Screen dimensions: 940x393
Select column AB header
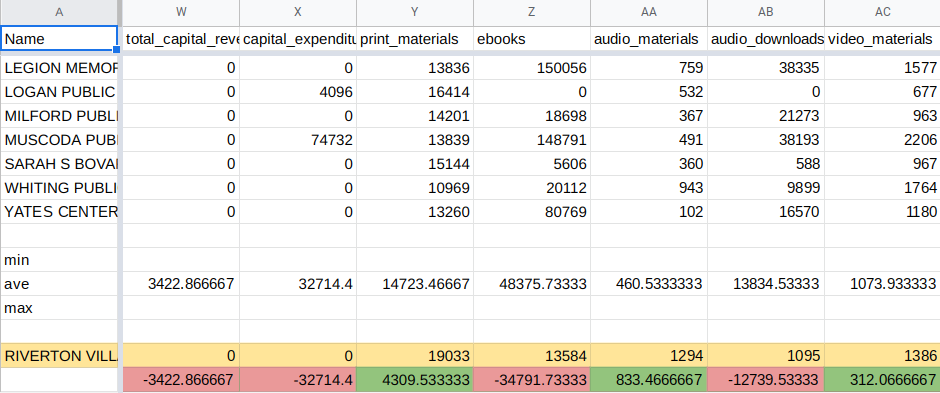766,12
